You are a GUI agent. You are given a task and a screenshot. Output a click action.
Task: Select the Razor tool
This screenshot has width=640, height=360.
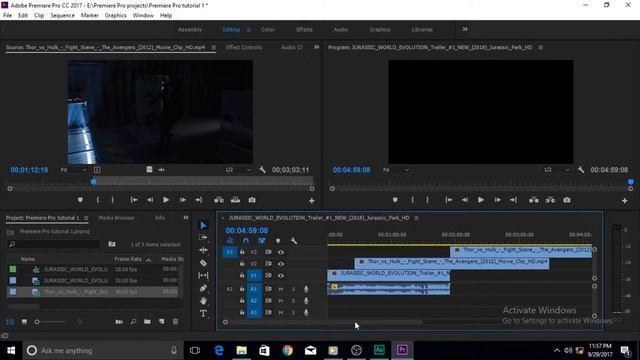click(203, 263)
